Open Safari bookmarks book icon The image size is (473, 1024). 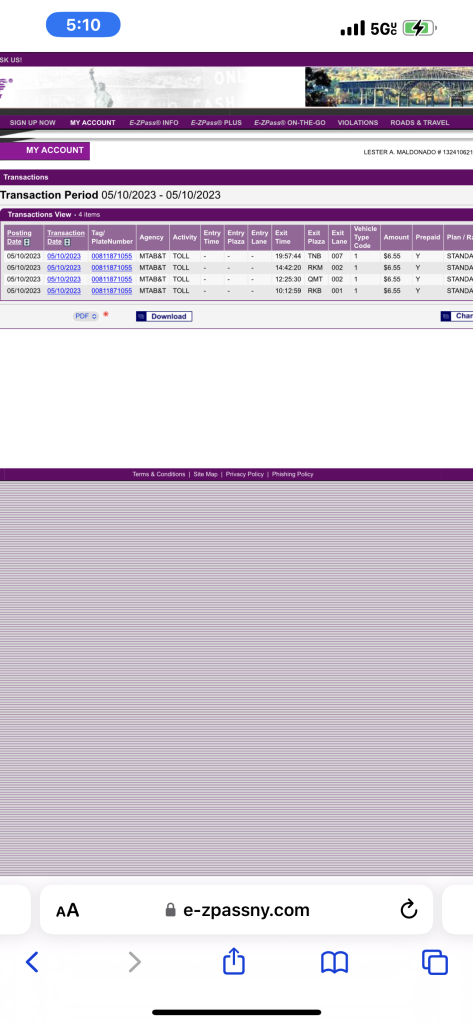pos(334,962)
